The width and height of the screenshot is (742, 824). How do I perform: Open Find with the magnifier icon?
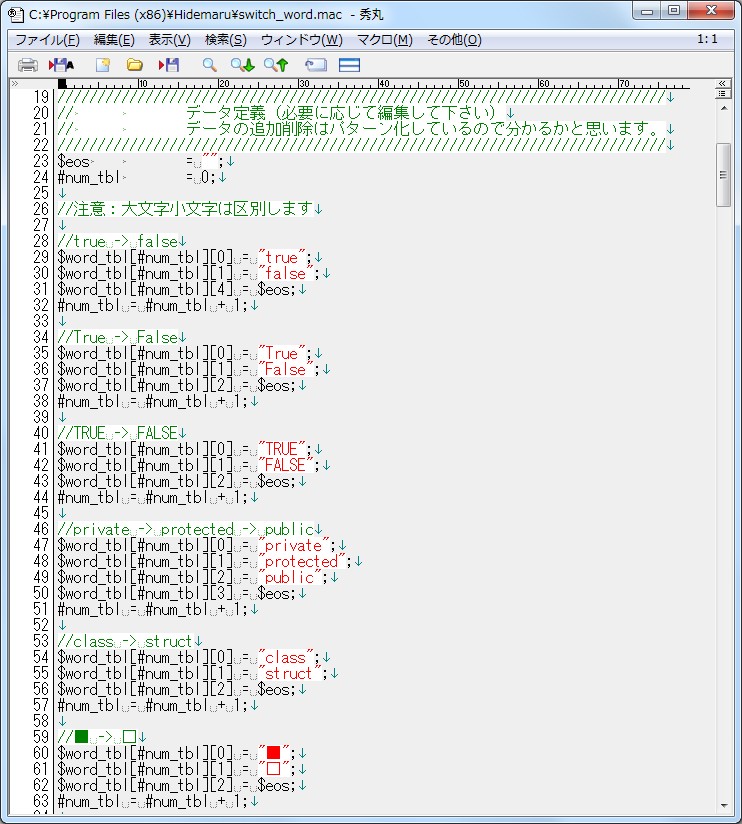[210, 65]
